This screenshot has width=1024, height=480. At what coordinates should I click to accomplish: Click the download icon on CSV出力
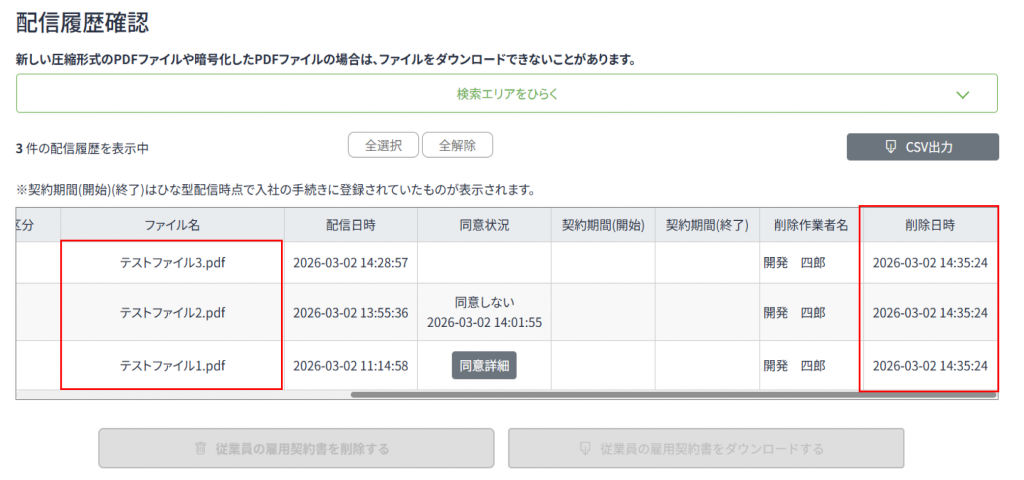coord(890,147)
